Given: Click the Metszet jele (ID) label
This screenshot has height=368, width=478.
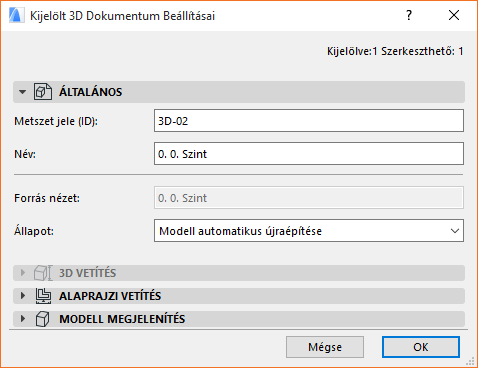Looking at the screenshot, I should 56,121.
